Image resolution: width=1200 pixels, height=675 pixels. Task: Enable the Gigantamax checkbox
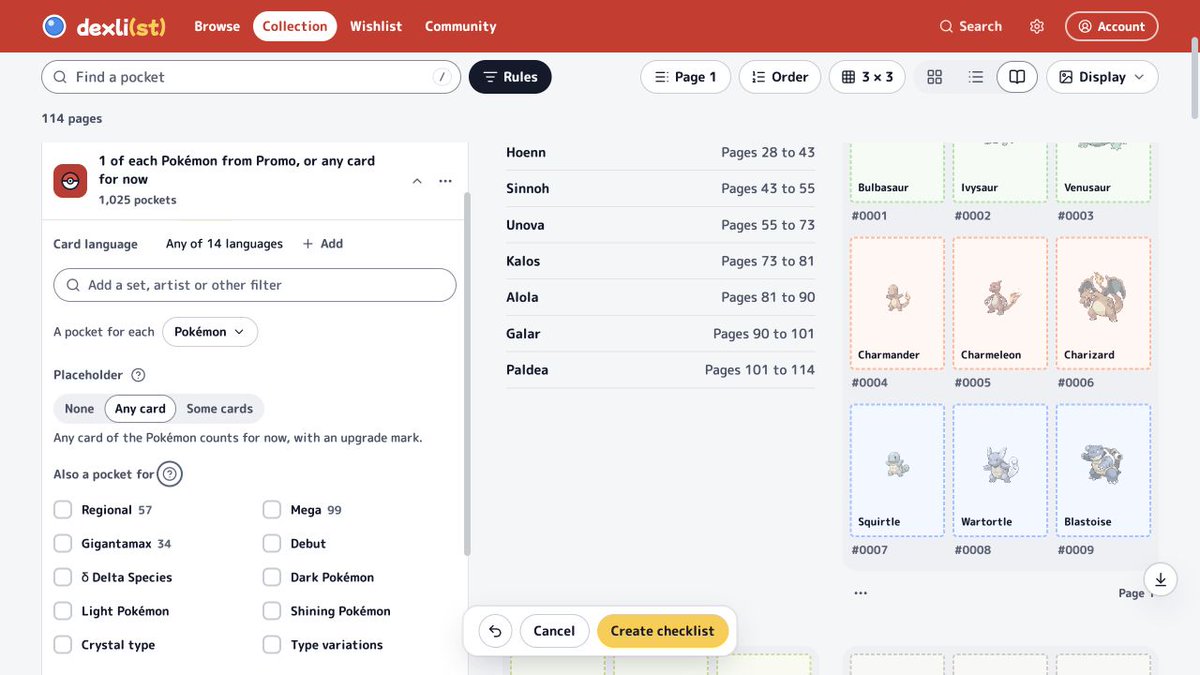click(63, 544)
